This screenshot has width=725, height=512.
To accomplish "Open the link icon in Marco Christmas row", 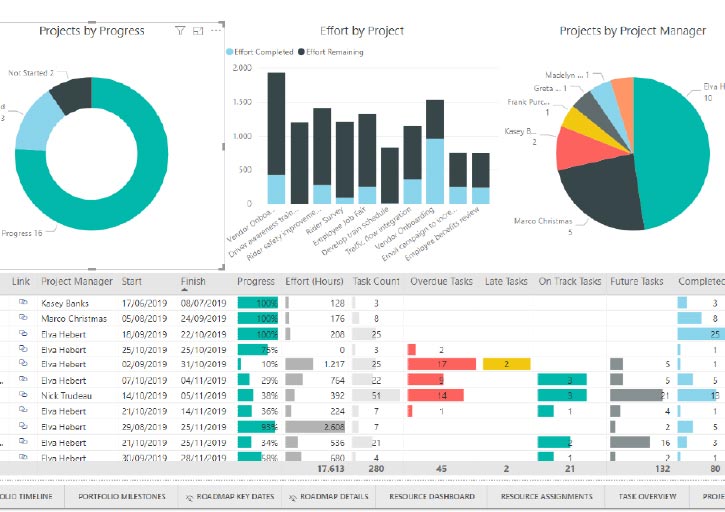I will 24,318.
